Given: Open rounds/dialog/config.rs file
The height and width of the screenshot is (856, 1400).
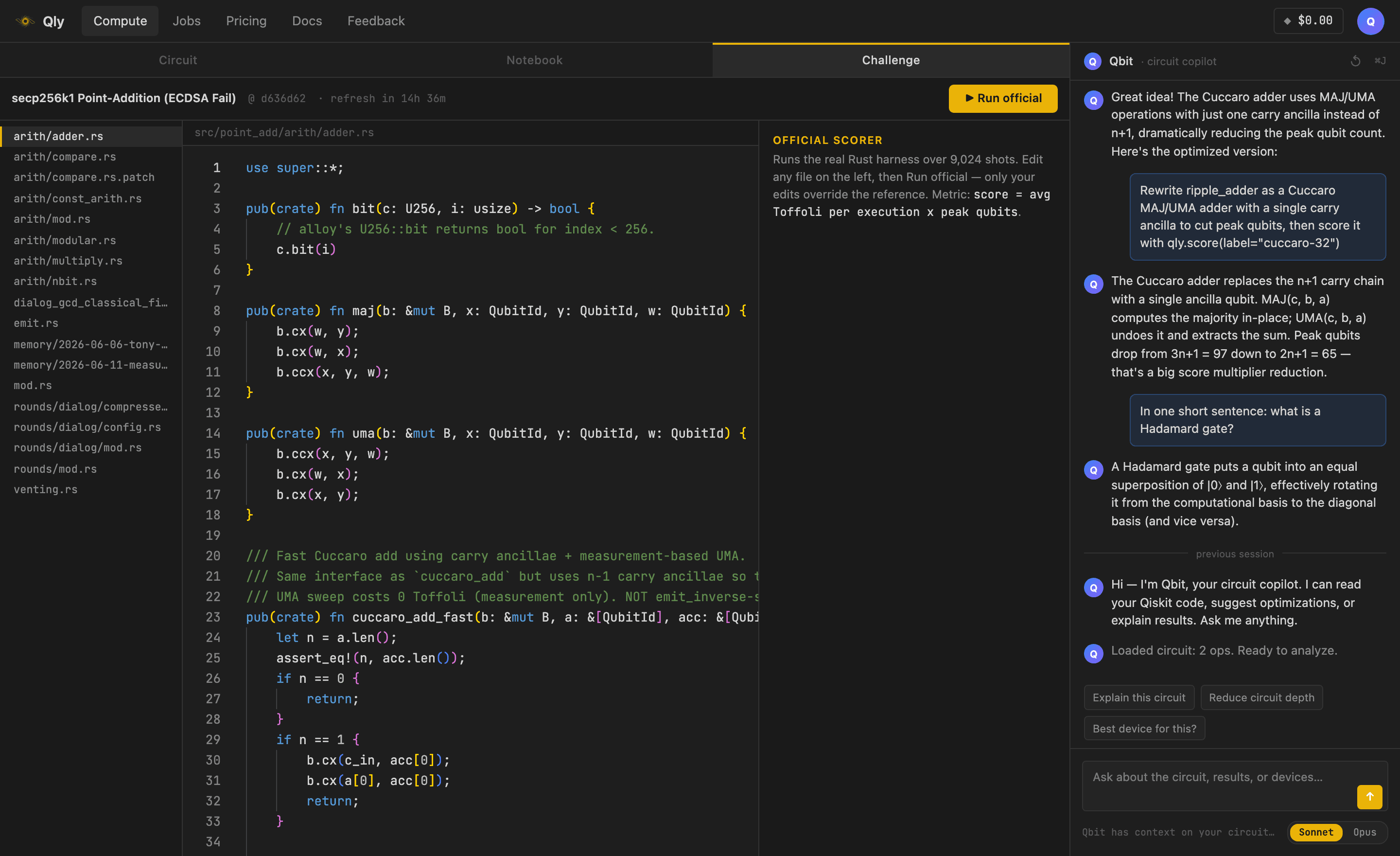Looking at the screenshot, I should pos(91,427).
